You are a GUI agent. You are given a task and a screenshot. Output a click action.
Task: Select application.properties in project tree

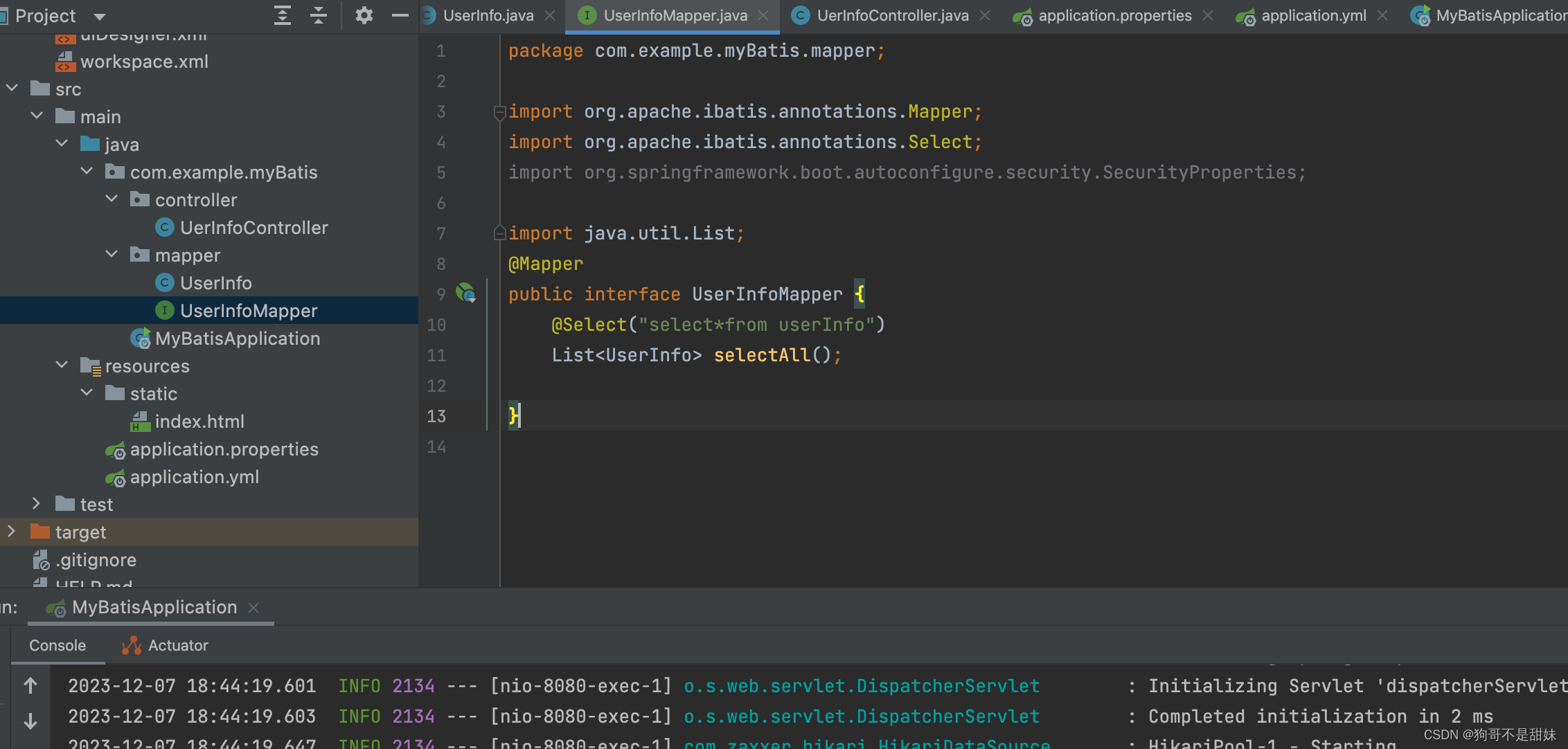tap(224, 449)
